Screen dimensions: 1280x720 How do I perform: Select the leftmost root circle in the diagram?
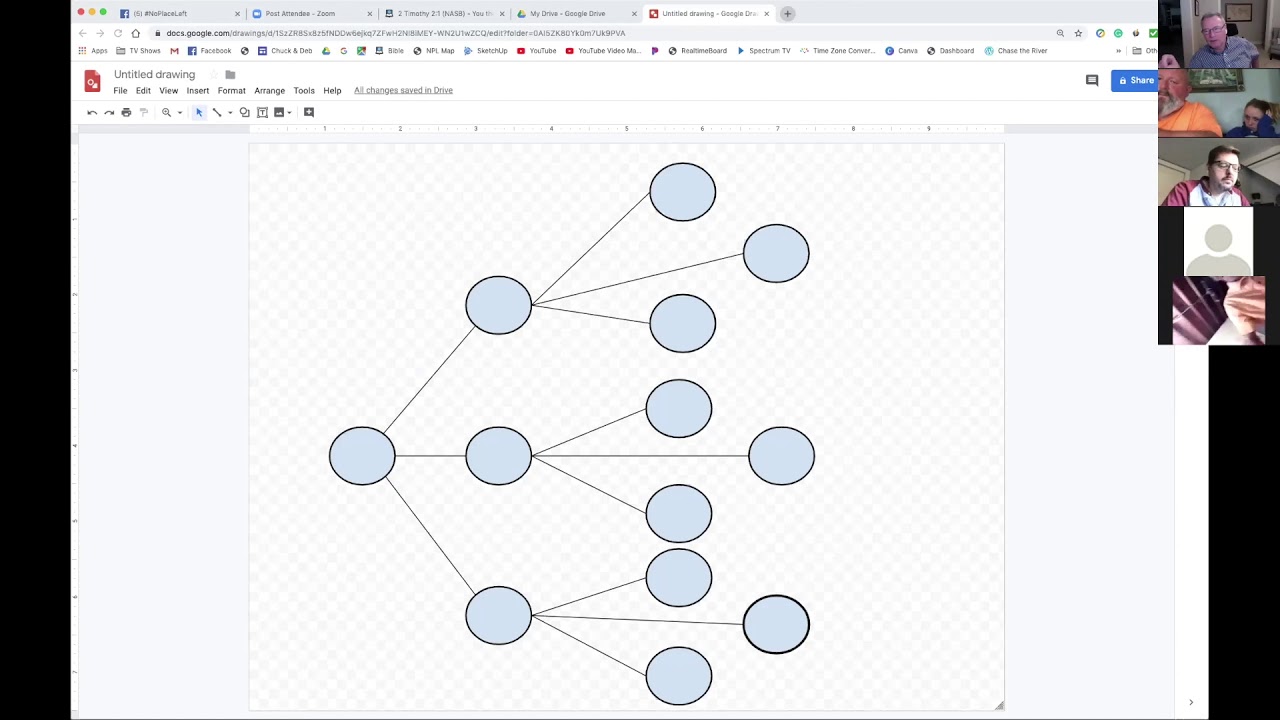[x=362, y=456]
